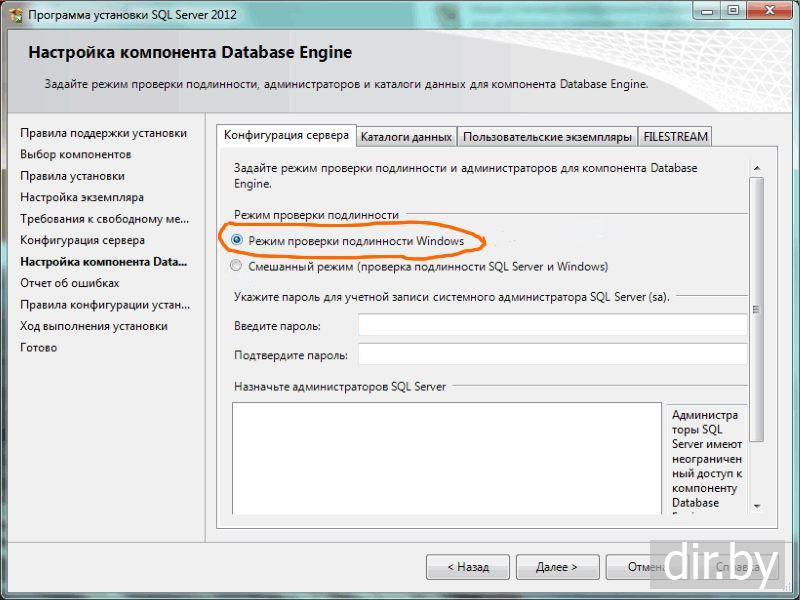800x600 pixels.
Task: Click the scrollbar up arrow
Action: [757, 168]
